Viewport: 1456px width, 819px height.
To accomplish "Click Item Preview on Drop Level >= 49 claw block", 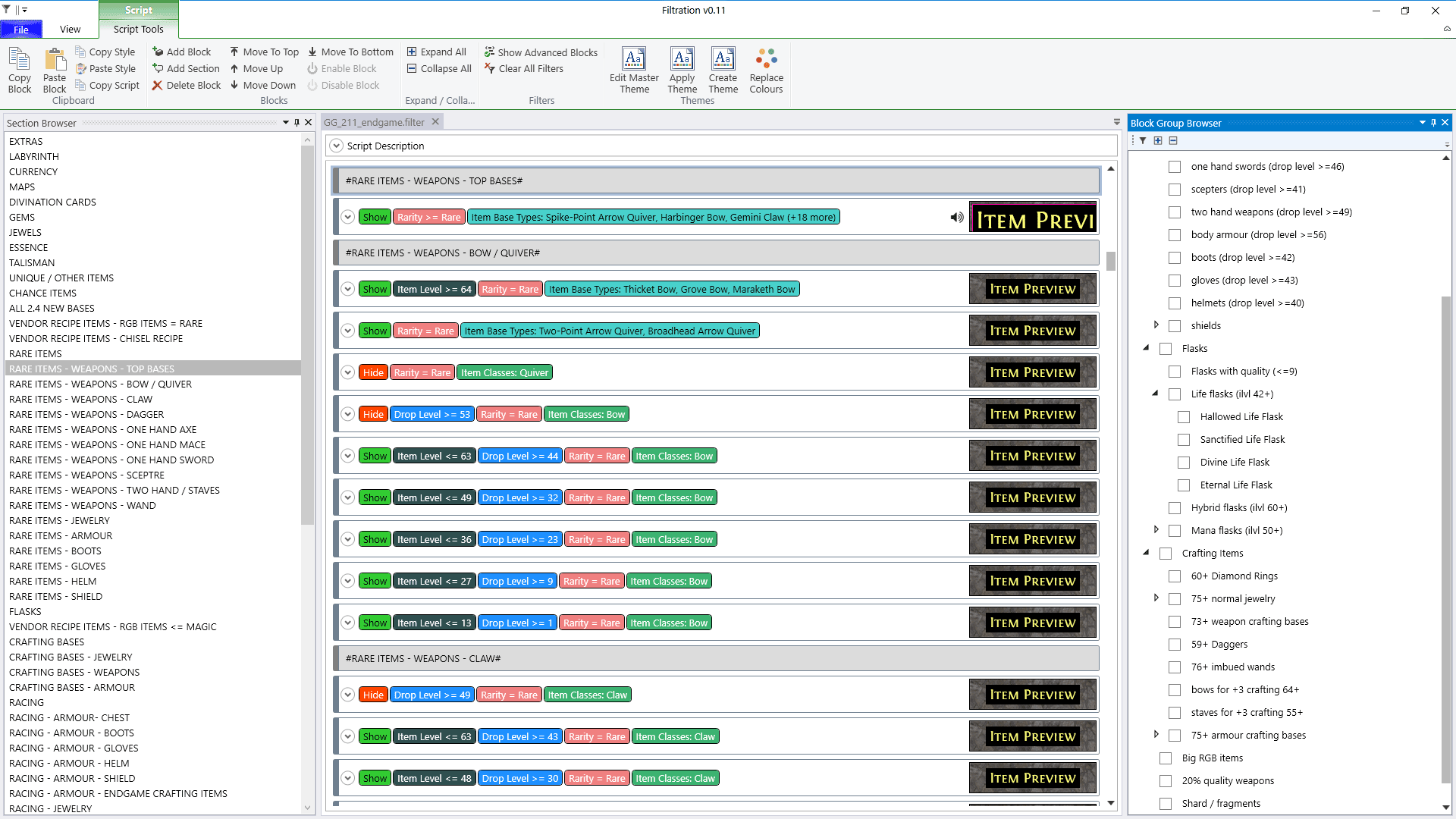I will (x=1033, y=695).
